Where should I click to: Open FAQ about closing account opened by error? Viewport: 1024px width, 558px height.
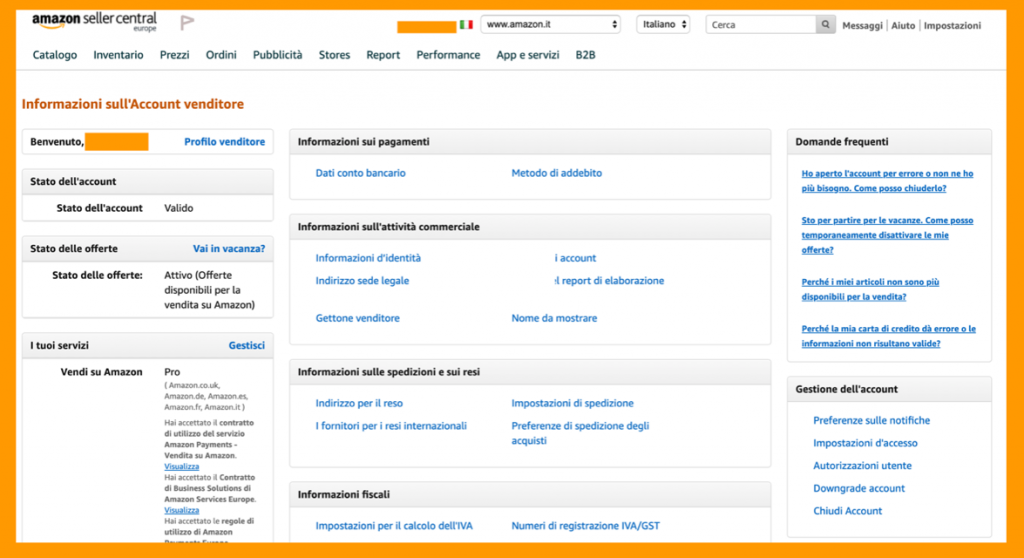point(888,181)
